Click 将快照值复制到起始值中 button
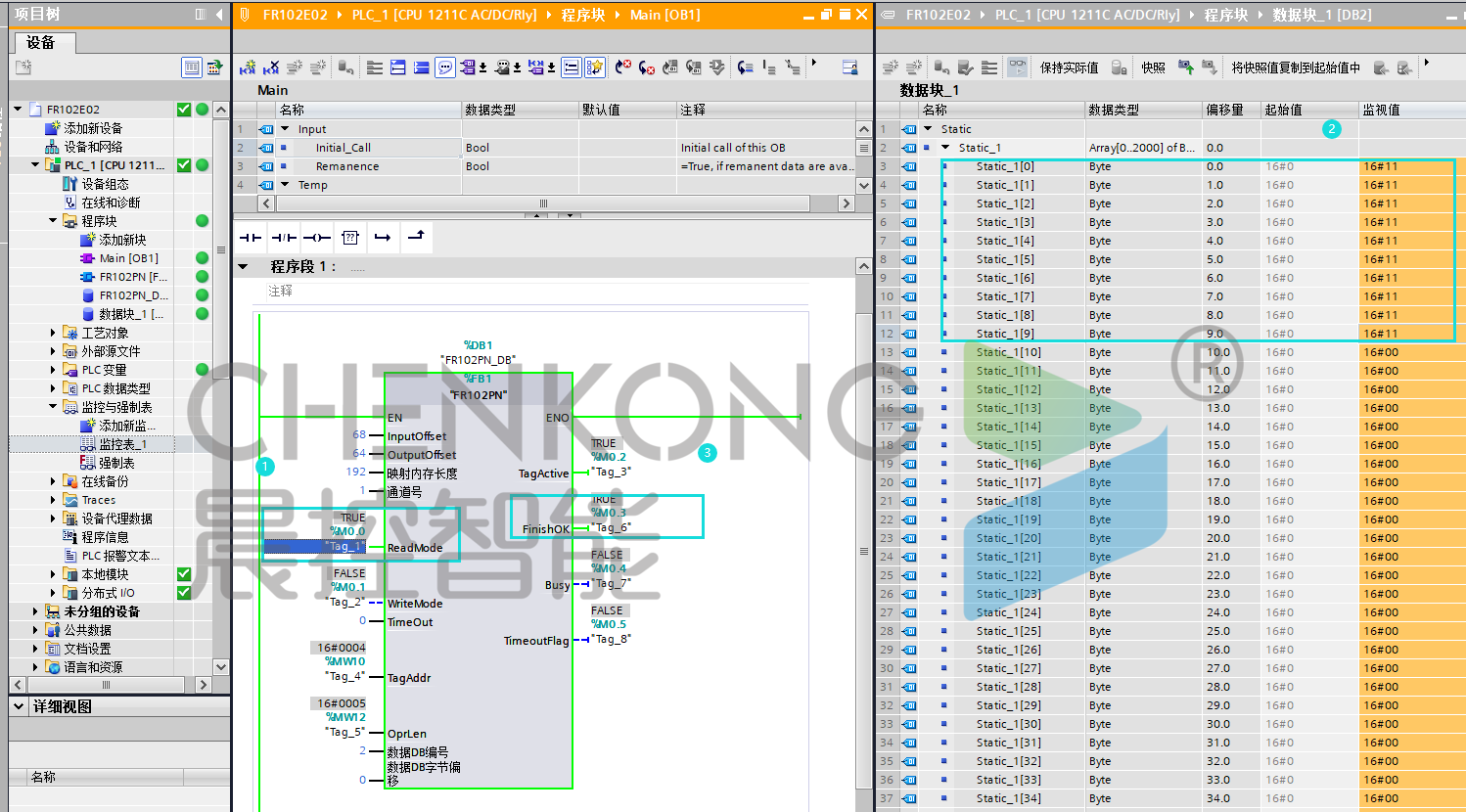 [1296, 68]
